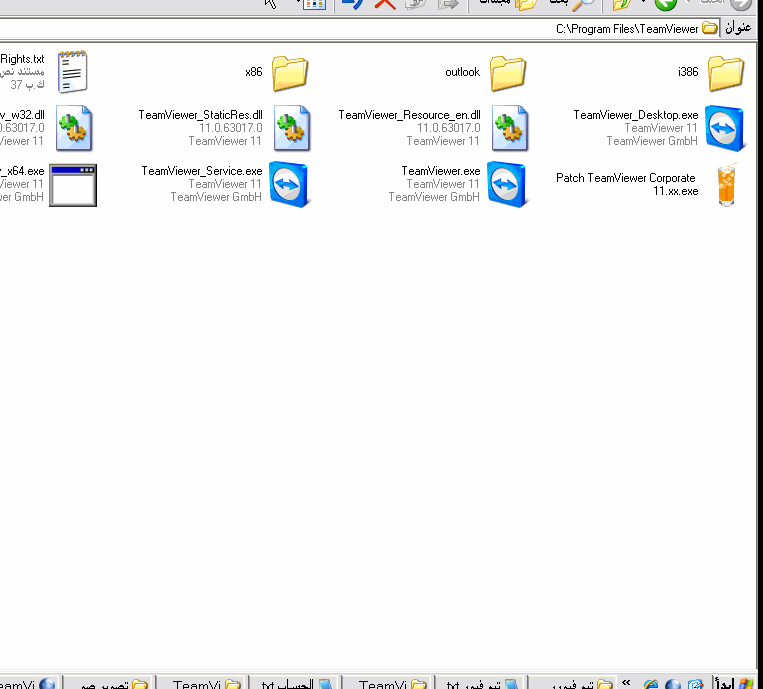Viewport: 763px width, 689px height.
Task: Select the _x64.exe window-style application icon
Action: tap(73, 185)
